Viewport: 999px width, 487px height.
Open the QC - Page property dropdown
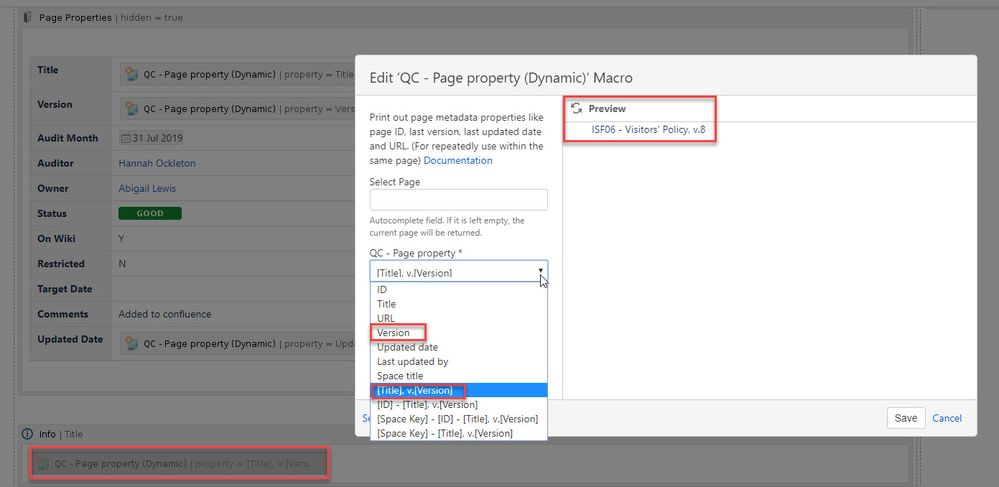459,272
